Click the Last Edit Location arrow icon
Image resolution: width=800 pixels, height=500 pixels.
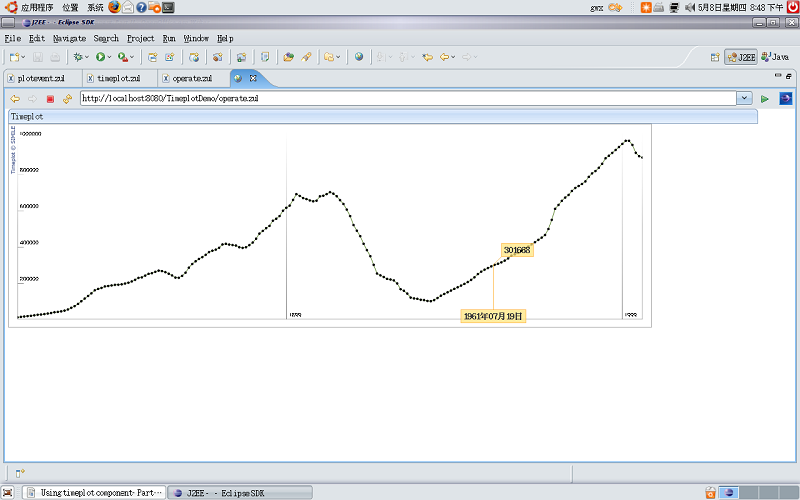point(428,57)
